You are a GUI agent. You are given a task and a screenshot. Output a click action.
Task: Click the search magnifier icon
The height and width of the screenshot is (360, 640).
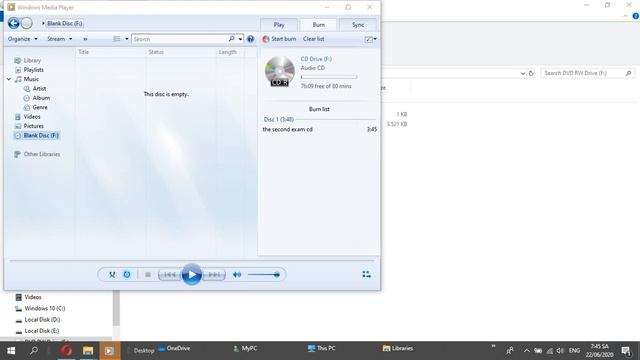point(231,39)
